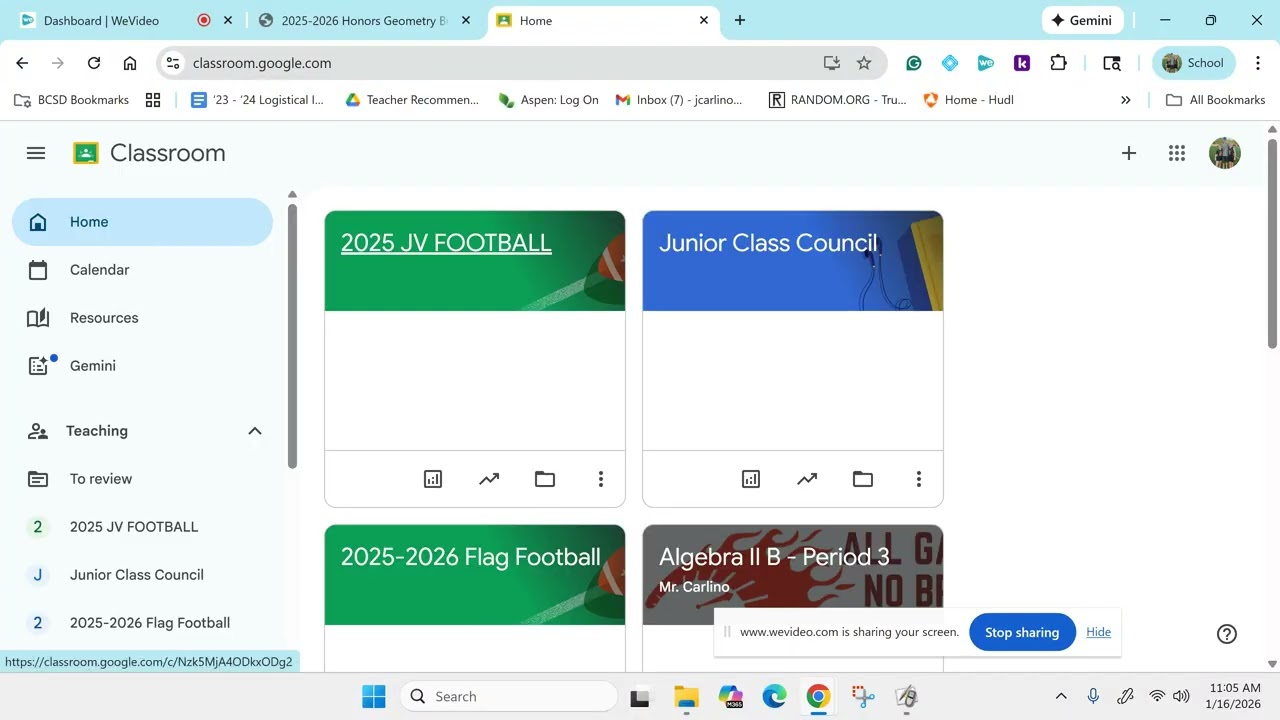Close the Home browser tab
Image resolution: width=1280 pixels, height=720 pixels.
coord(704,20)
